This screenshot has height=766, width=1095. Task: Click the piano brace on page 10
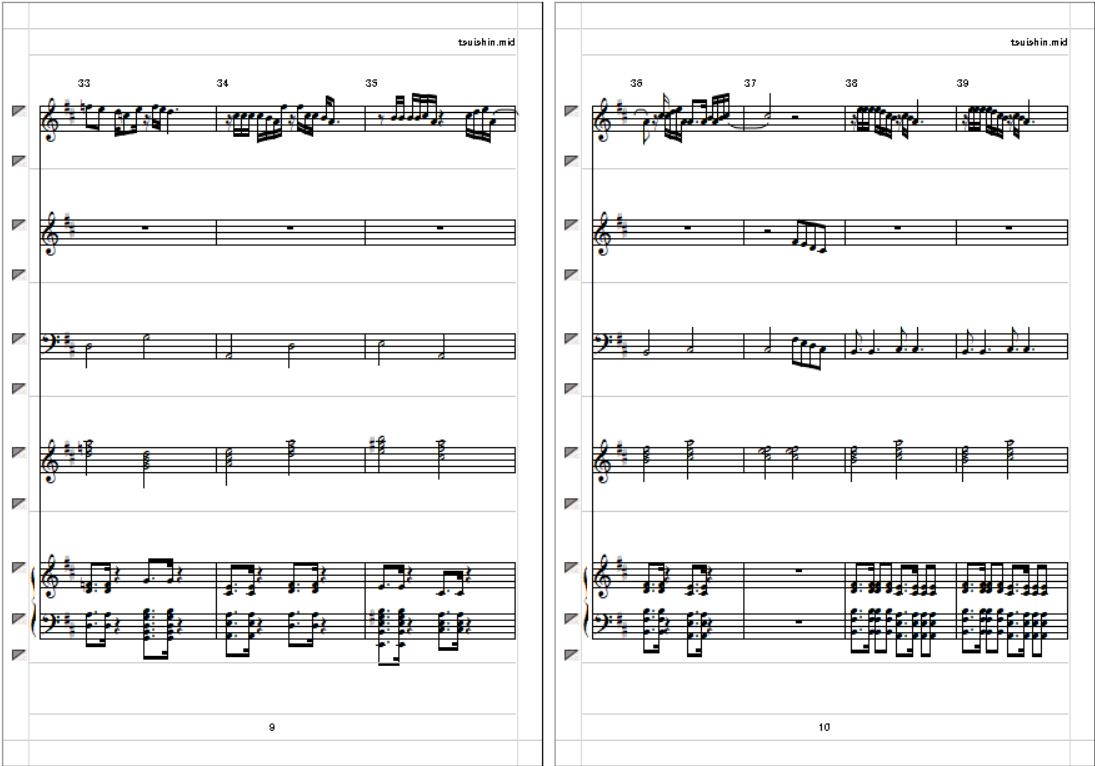586,601
